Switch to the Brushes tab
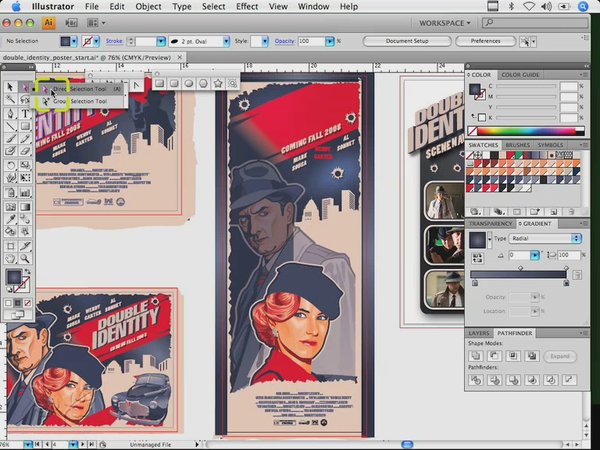The image size is (600, 450). pos(518,145)
